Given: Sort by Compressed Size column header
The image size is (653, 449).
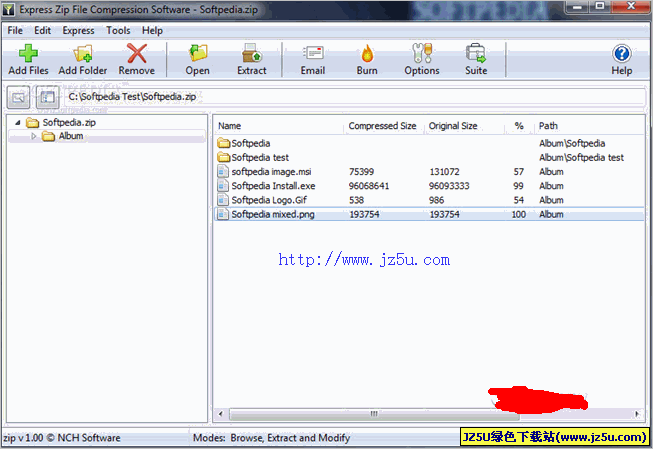Looking at the screenshot, I should pyautogui.click(x=382, y=126).
